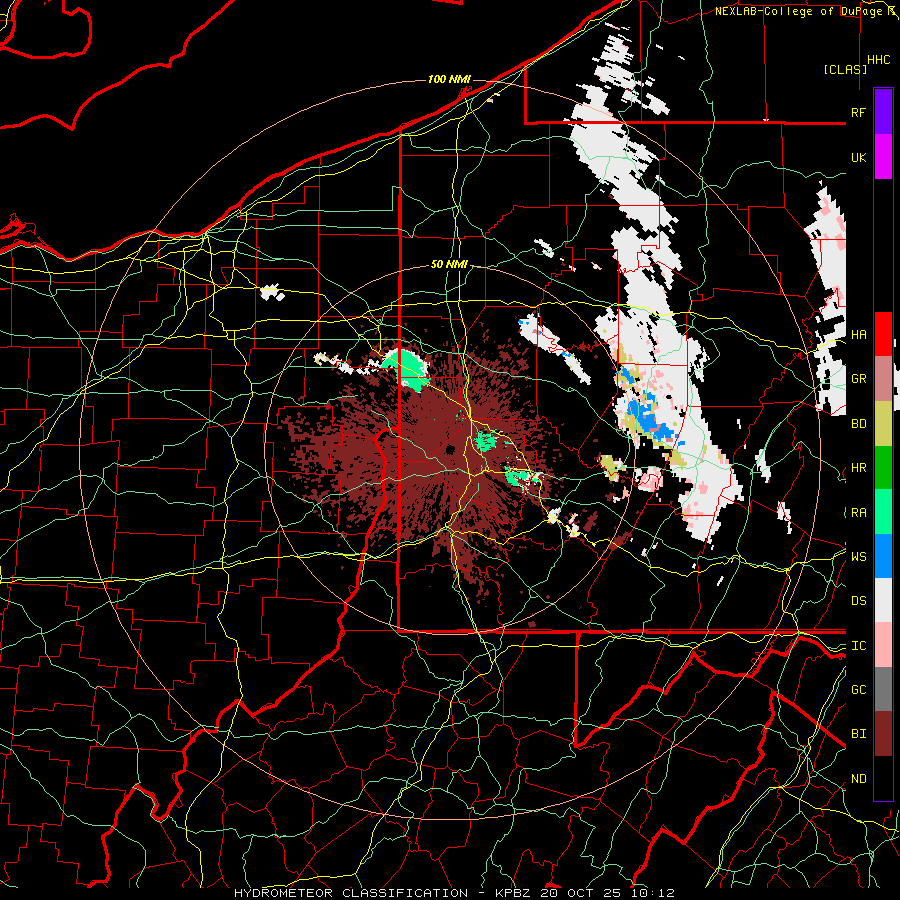Click the purple RF legend color swatch
This screenshot has width=900, height=900.
coord(883,112)
